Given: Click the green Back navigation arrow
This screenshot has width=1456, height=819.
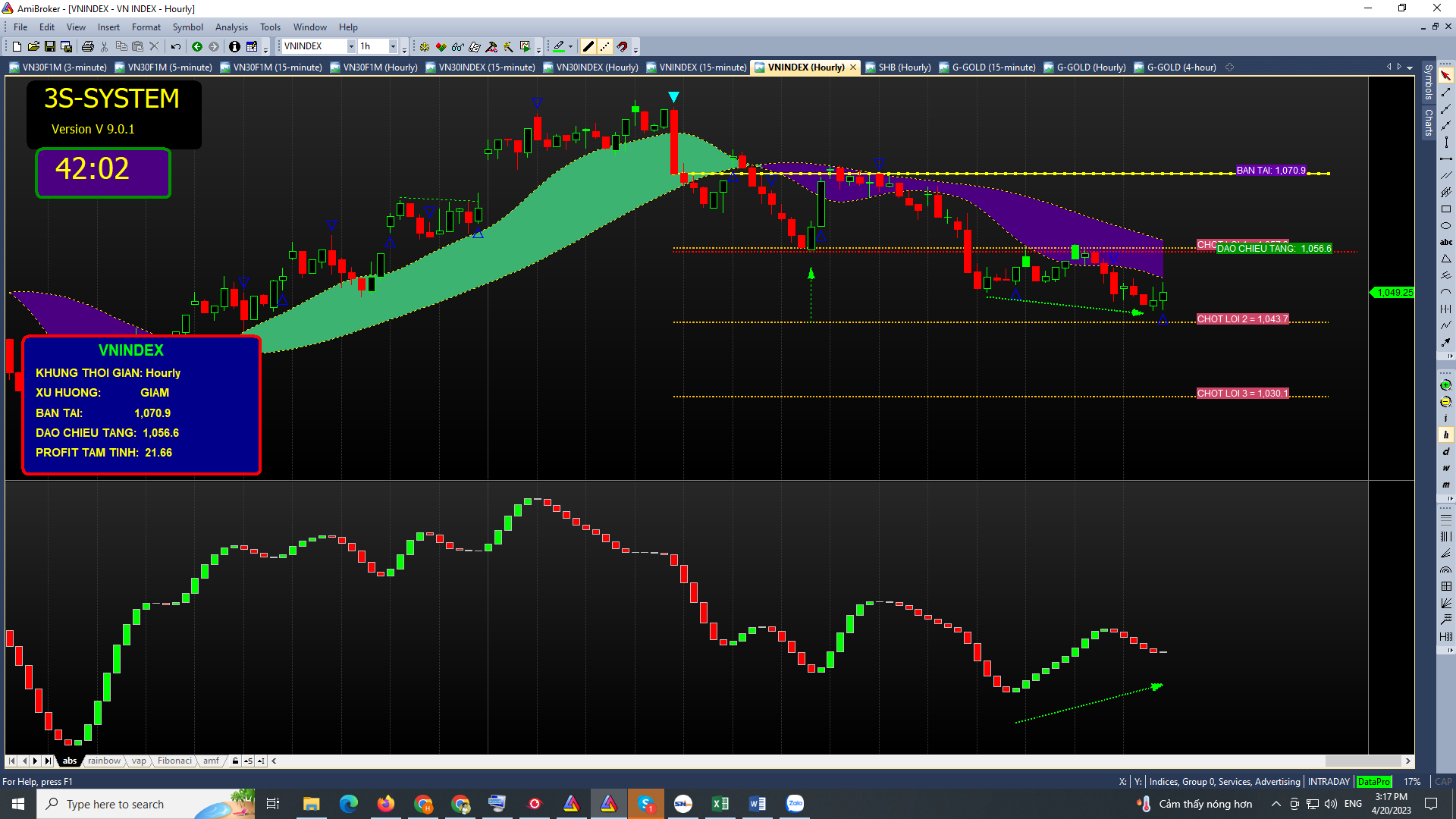Looking at the screenshot, I should point(197,47).
